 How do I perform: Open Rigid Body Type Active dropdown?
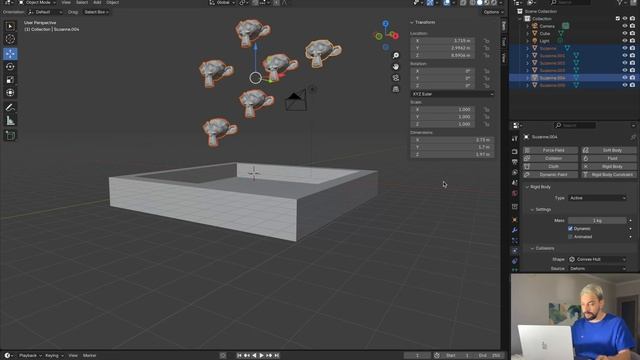(597, 198)
